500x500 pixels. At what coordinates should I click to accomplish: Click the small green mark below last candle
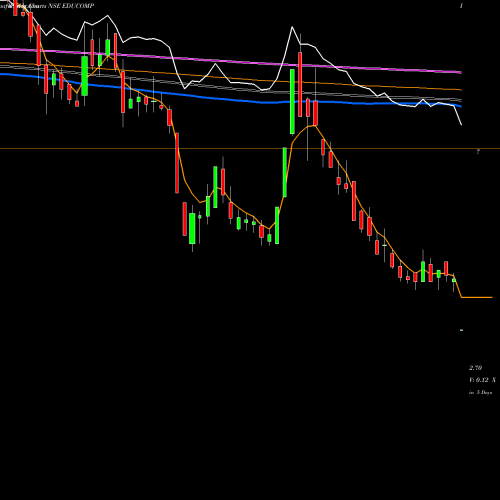(x=461, y=330)
